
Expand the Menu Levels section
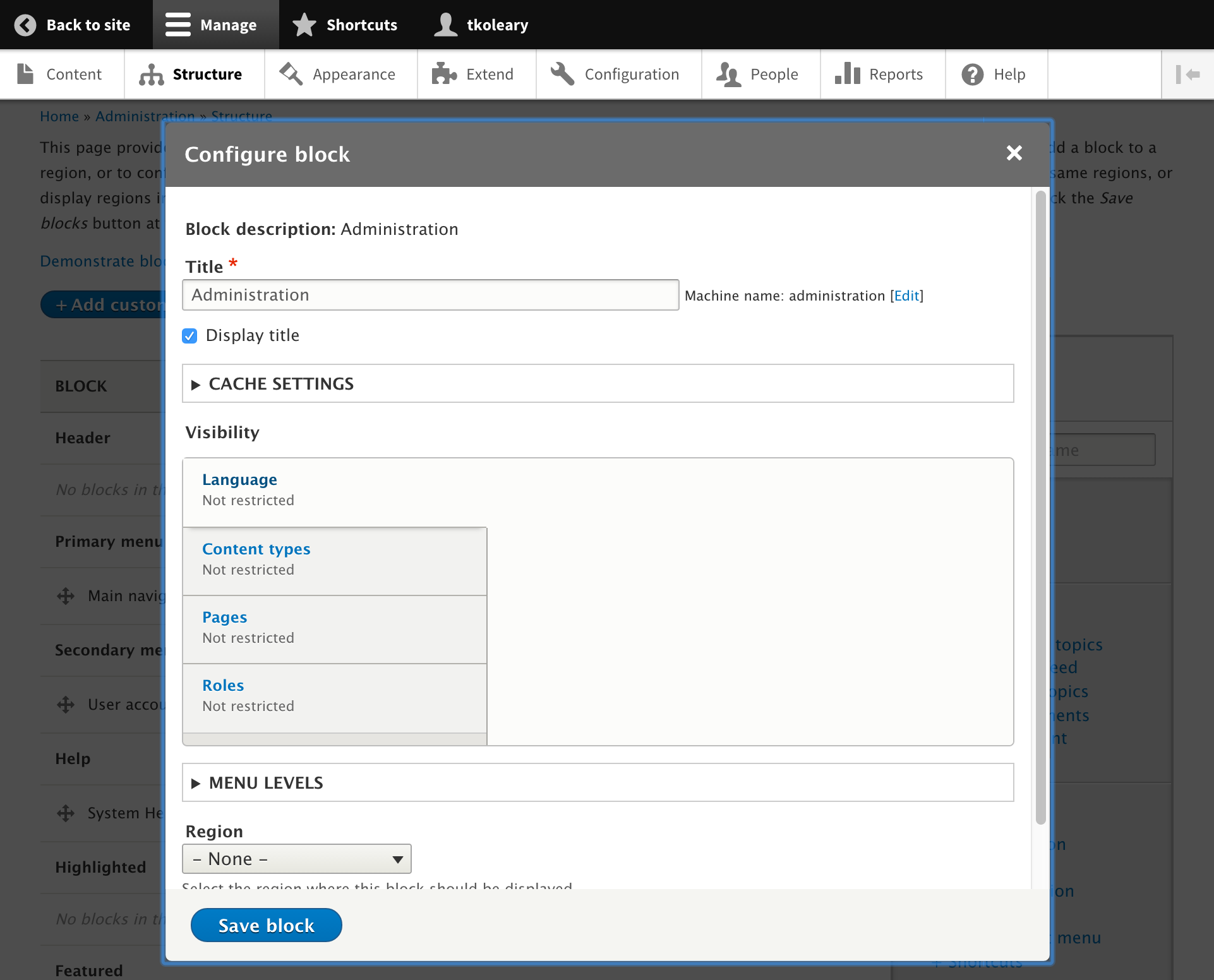pos(598,782)
